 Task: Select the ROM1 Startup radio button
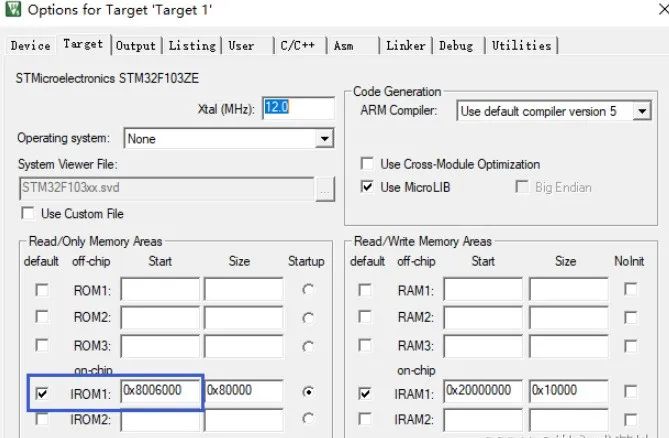[x=308, y=290]
